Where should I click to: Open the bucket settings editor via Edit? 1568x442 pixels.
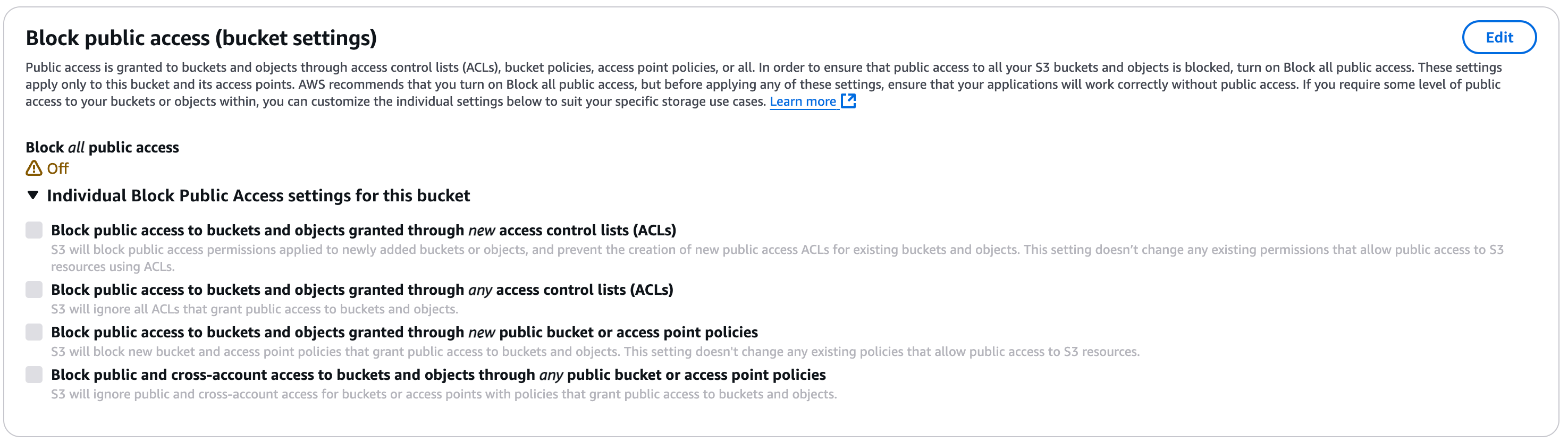[1499, 37]
